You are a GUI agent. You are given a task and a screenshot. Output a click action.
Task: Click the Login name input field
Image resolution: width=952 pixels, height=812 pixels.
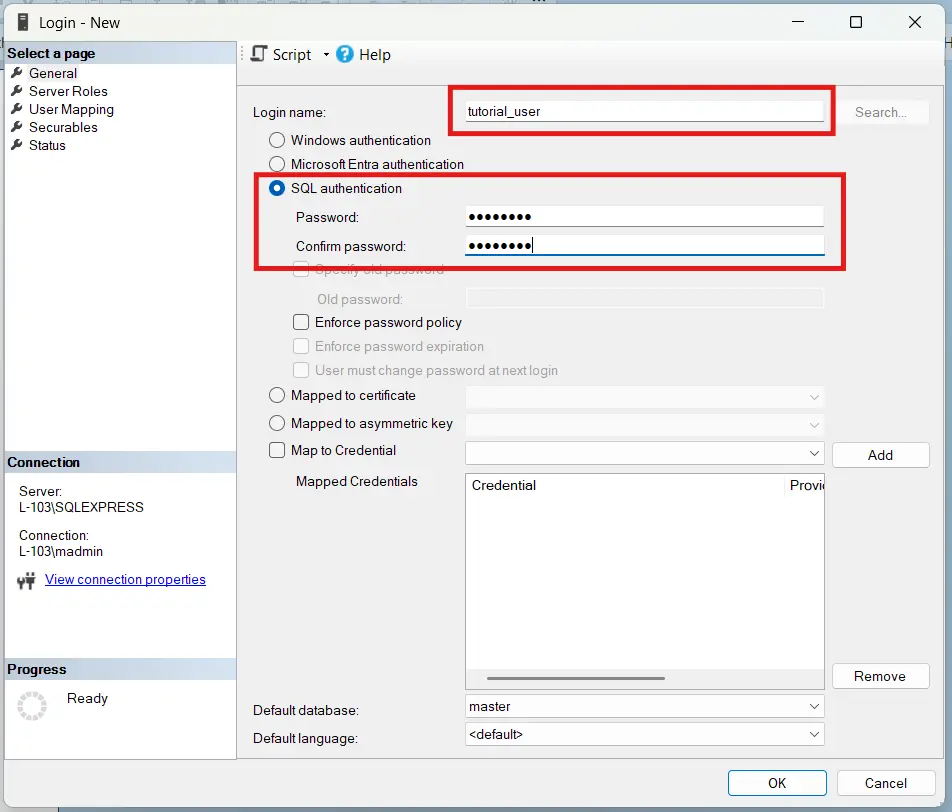[x=640, y=111]
